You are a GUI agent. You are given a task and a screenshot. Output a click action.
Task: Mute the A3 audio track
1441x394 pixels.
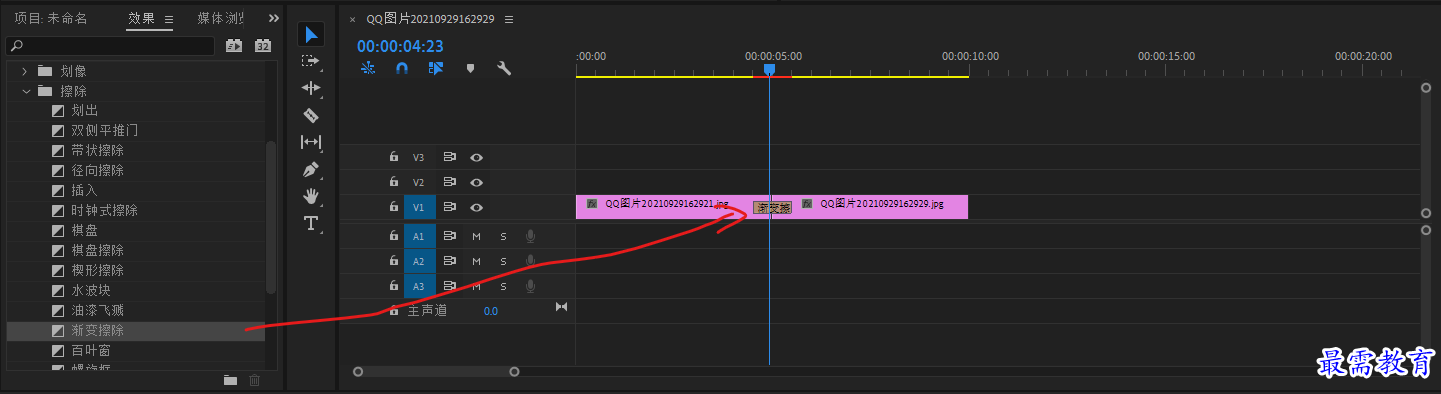point(476,286)
